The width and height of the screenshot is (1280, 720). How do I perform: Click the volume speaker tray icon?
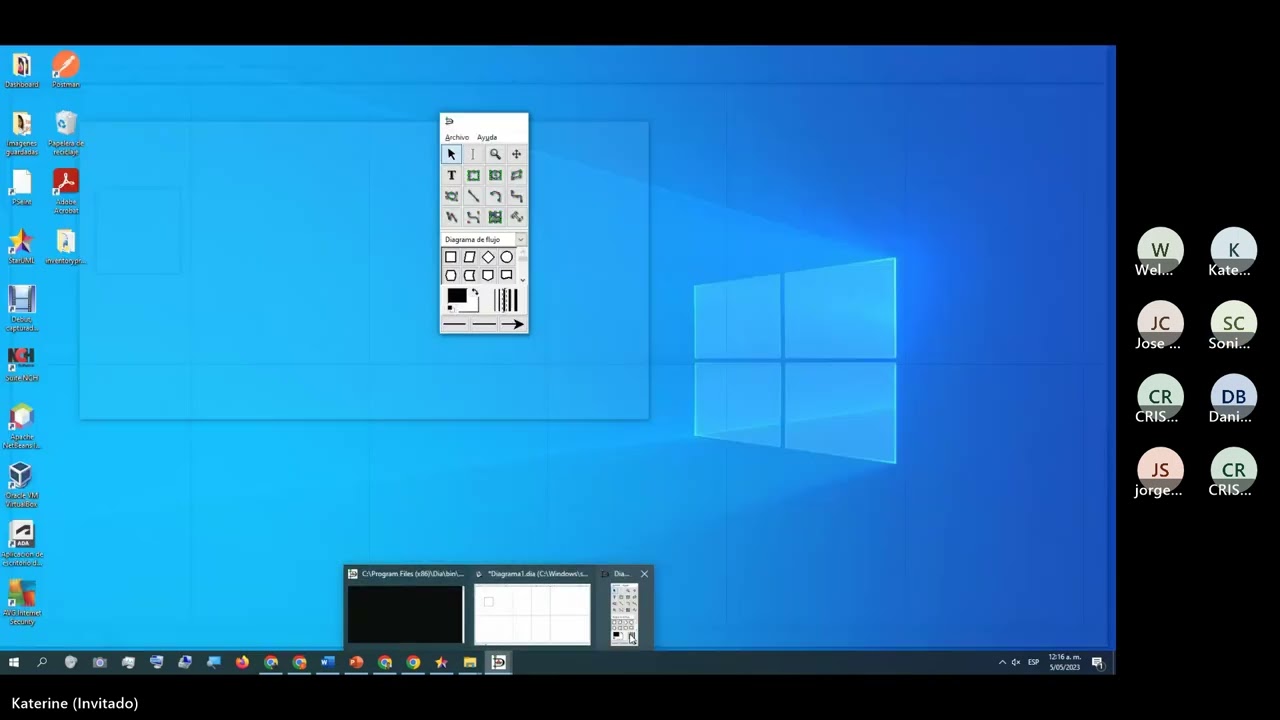[x=1016, y=662]
